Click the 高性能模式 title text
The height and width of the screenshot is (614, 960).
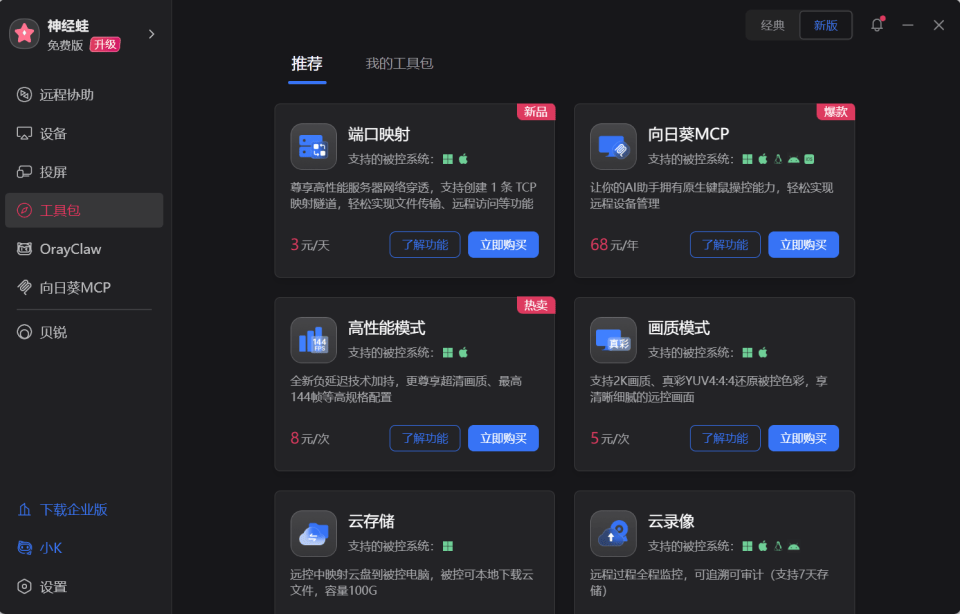[x=387, y=328]
